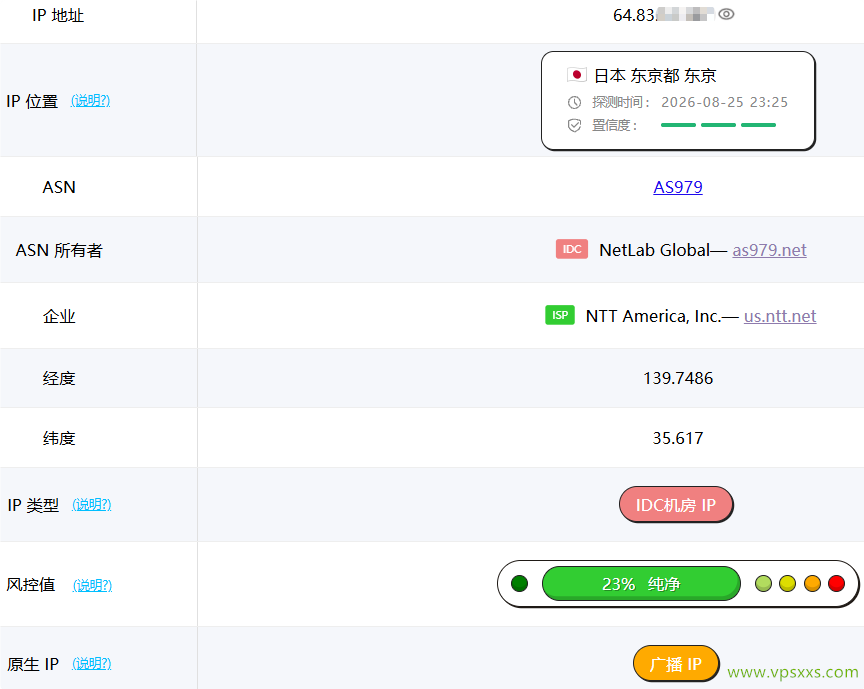Click the IP 地址 label
The width and height of the screenshot is (864, 689).
coord(58,15)
